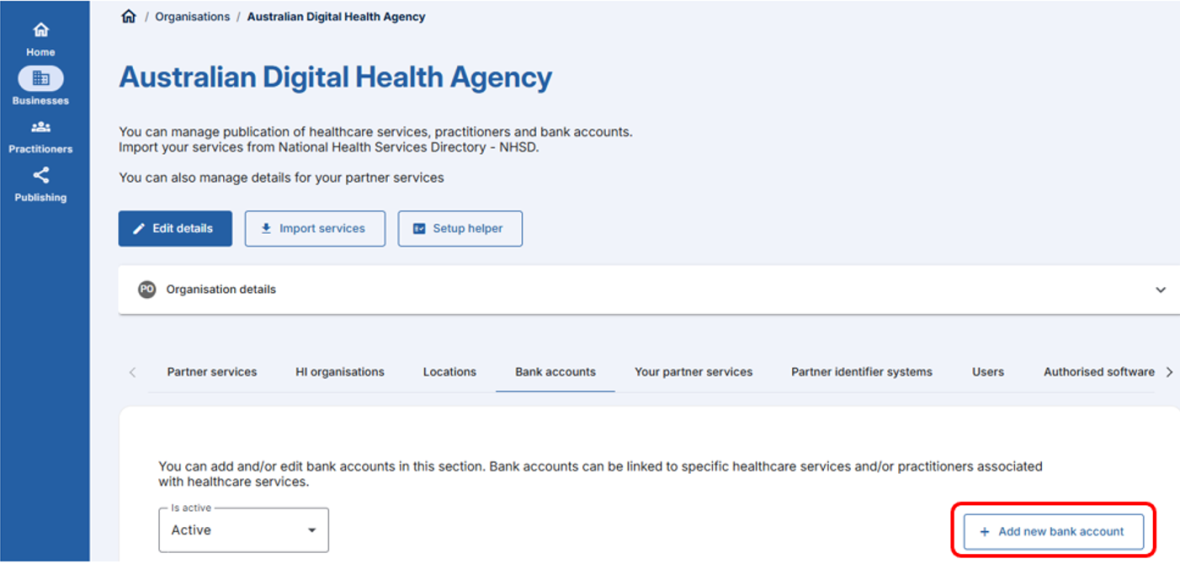The image size is (1180, 564).
Task: Switch to the Locations tab
Action: 449,372
